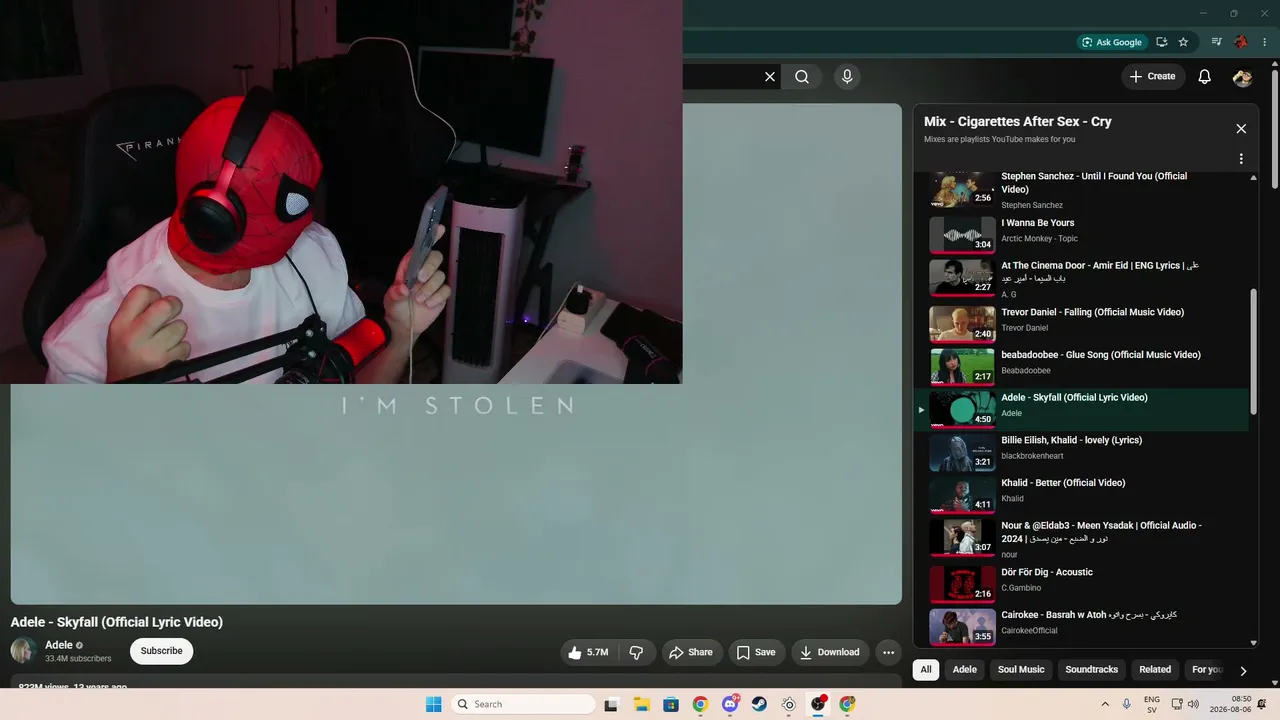Select the Related filter chip
Screen dimensions: 1280x720
pyautogui.click(x=1155, y=670)
